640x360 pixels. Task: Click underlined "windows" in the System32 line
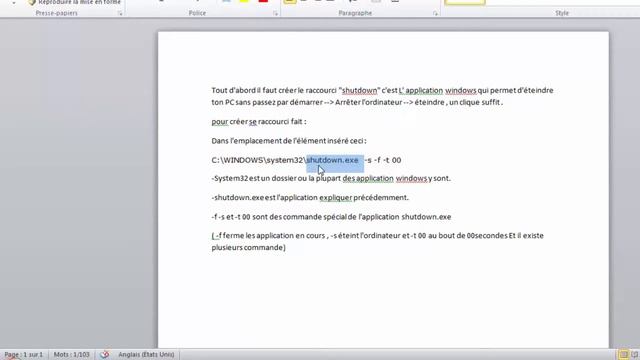pyautogui.click(x=411, y=178)
